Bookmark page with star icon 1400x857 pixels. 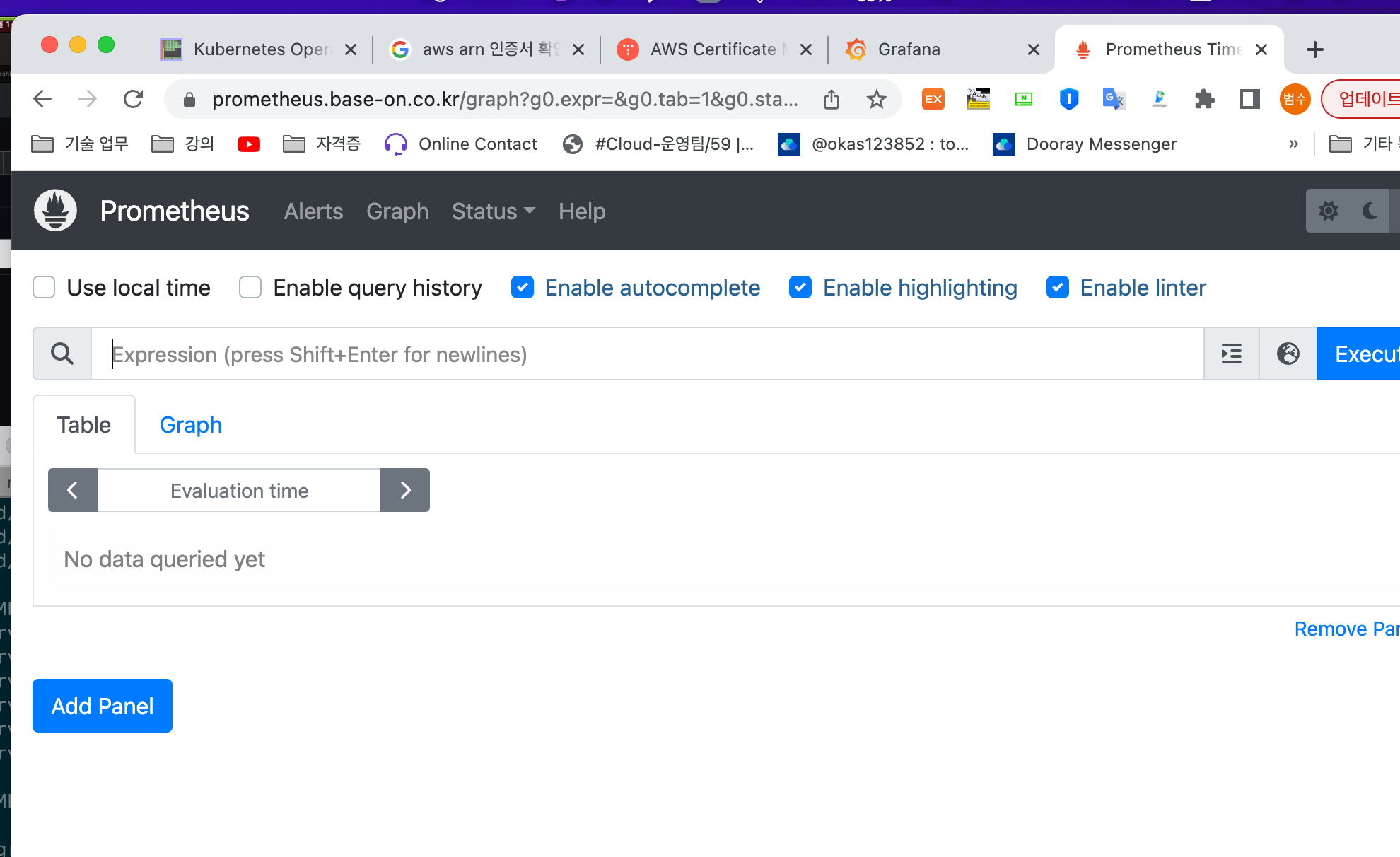click(877, 99)
